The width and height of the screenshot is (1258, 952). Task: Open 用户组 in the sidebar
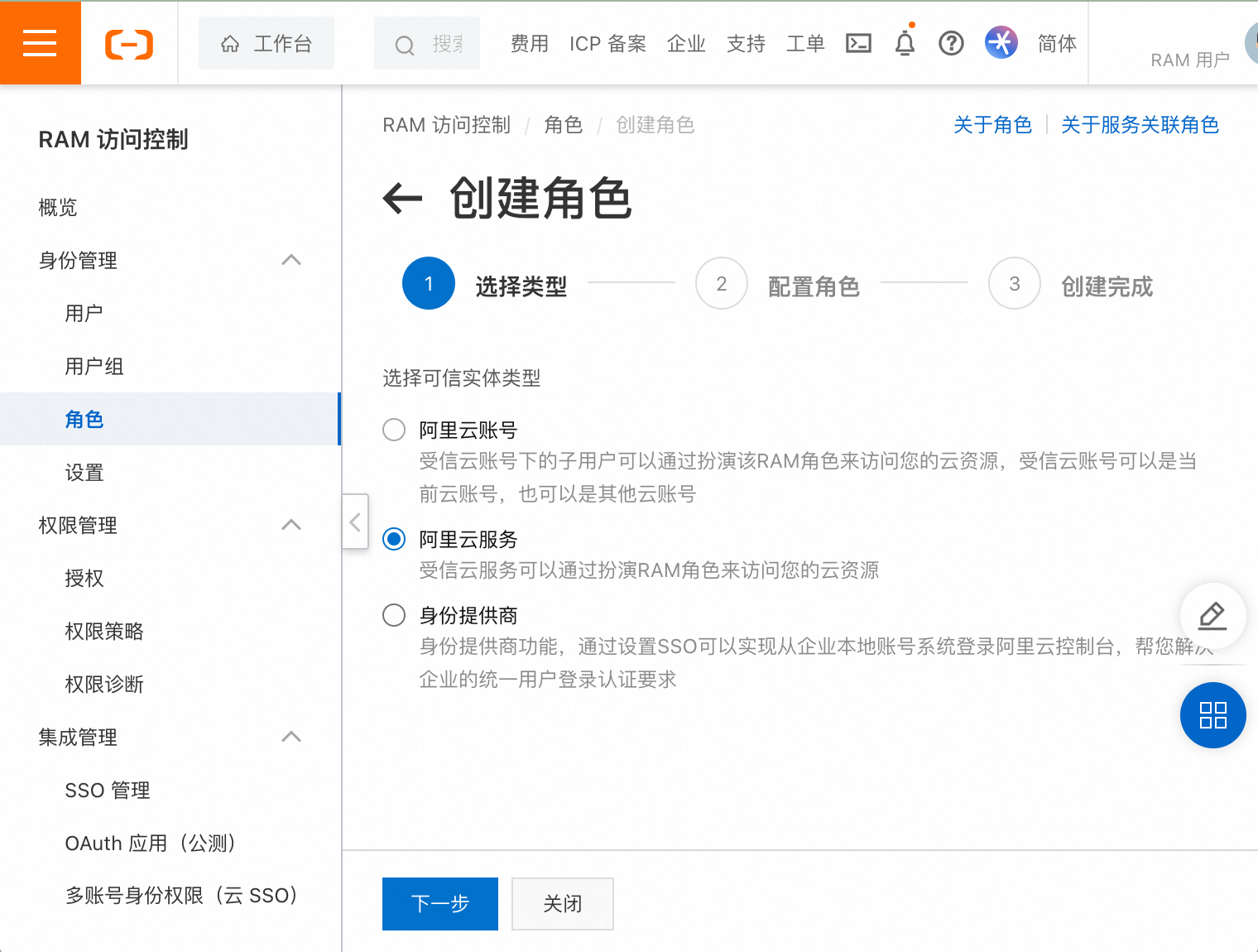tap(94, 366)
